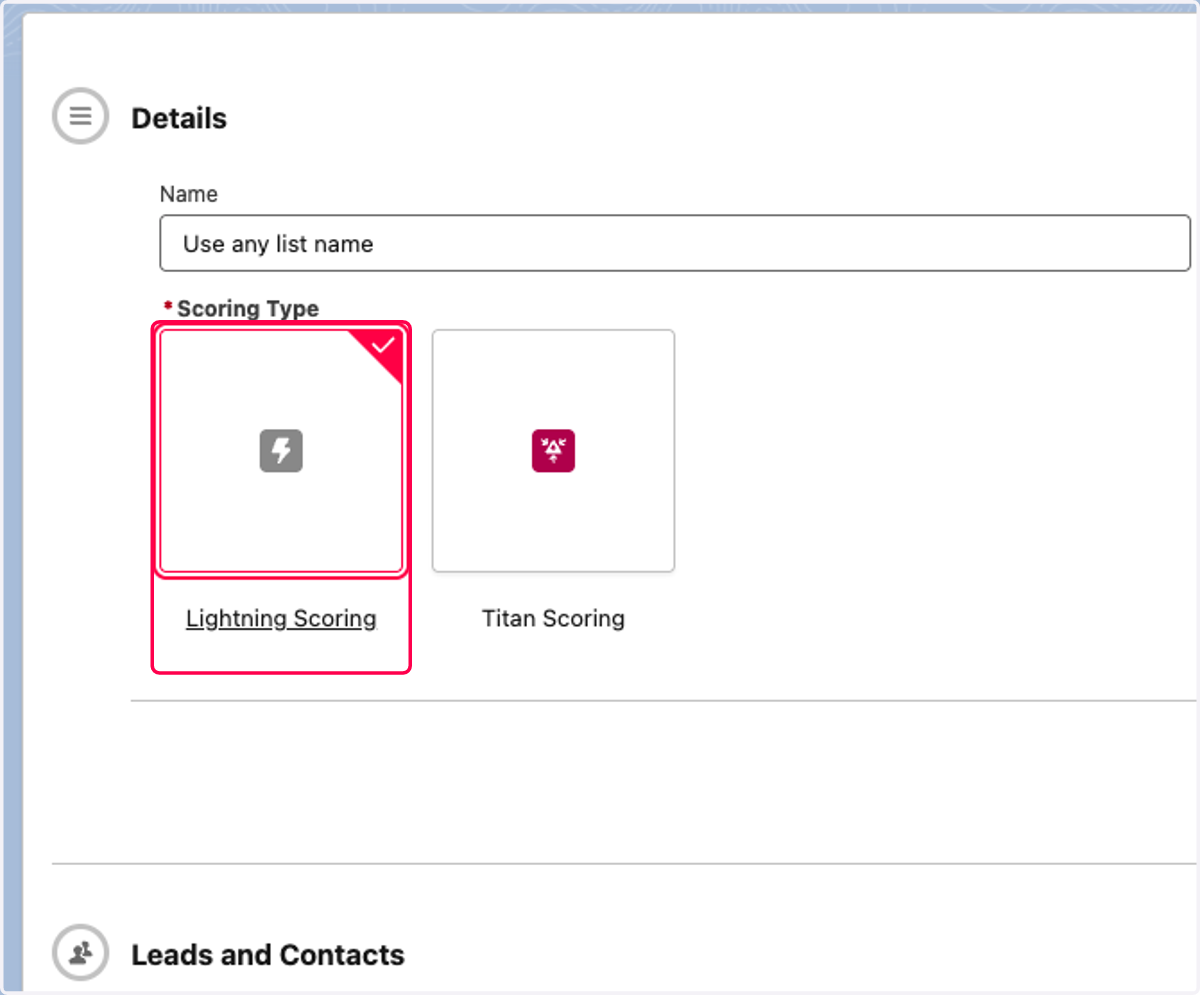Click the crimson Titan Scoring icon

553,451
